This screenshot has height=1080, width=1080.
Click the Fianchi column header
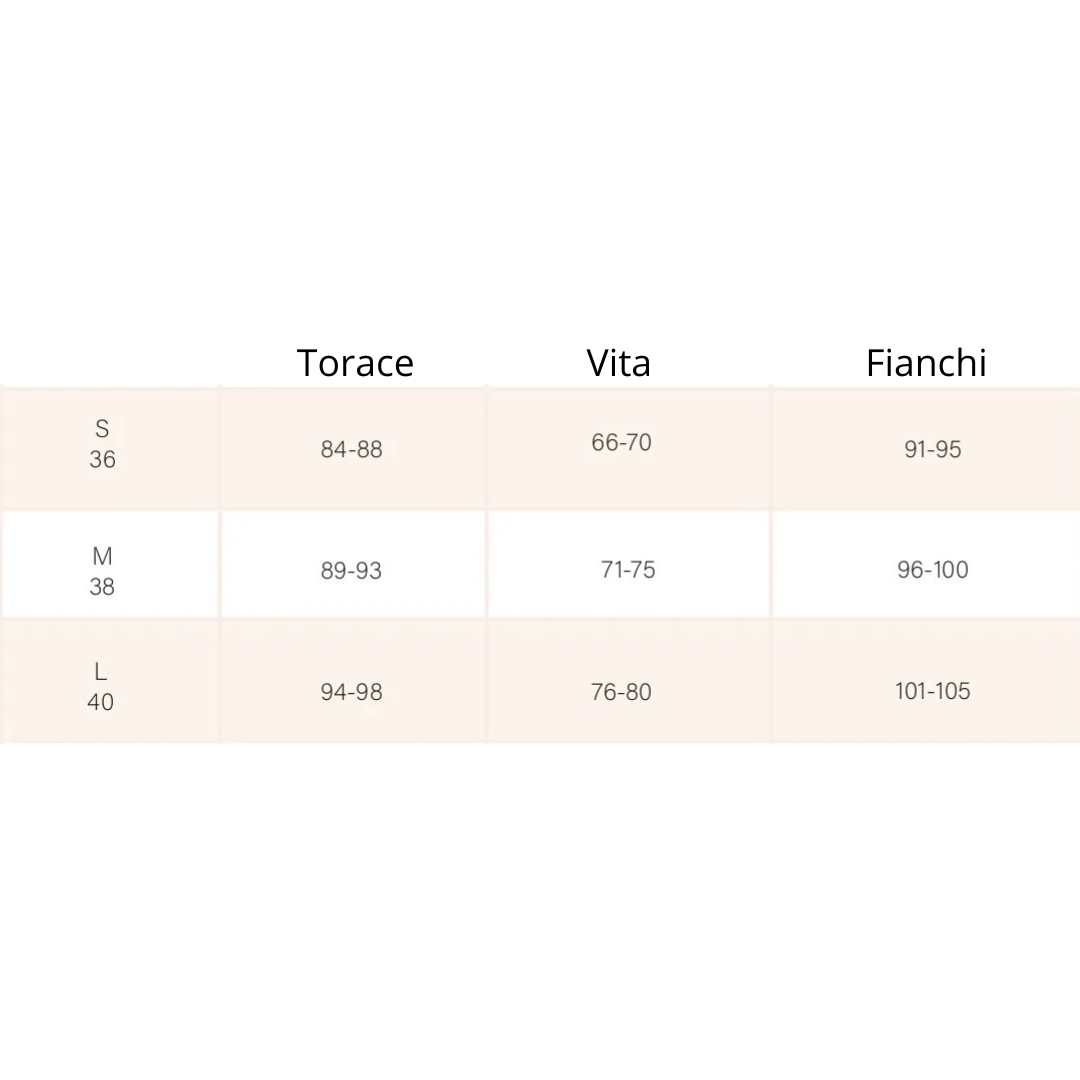(926, 363)
